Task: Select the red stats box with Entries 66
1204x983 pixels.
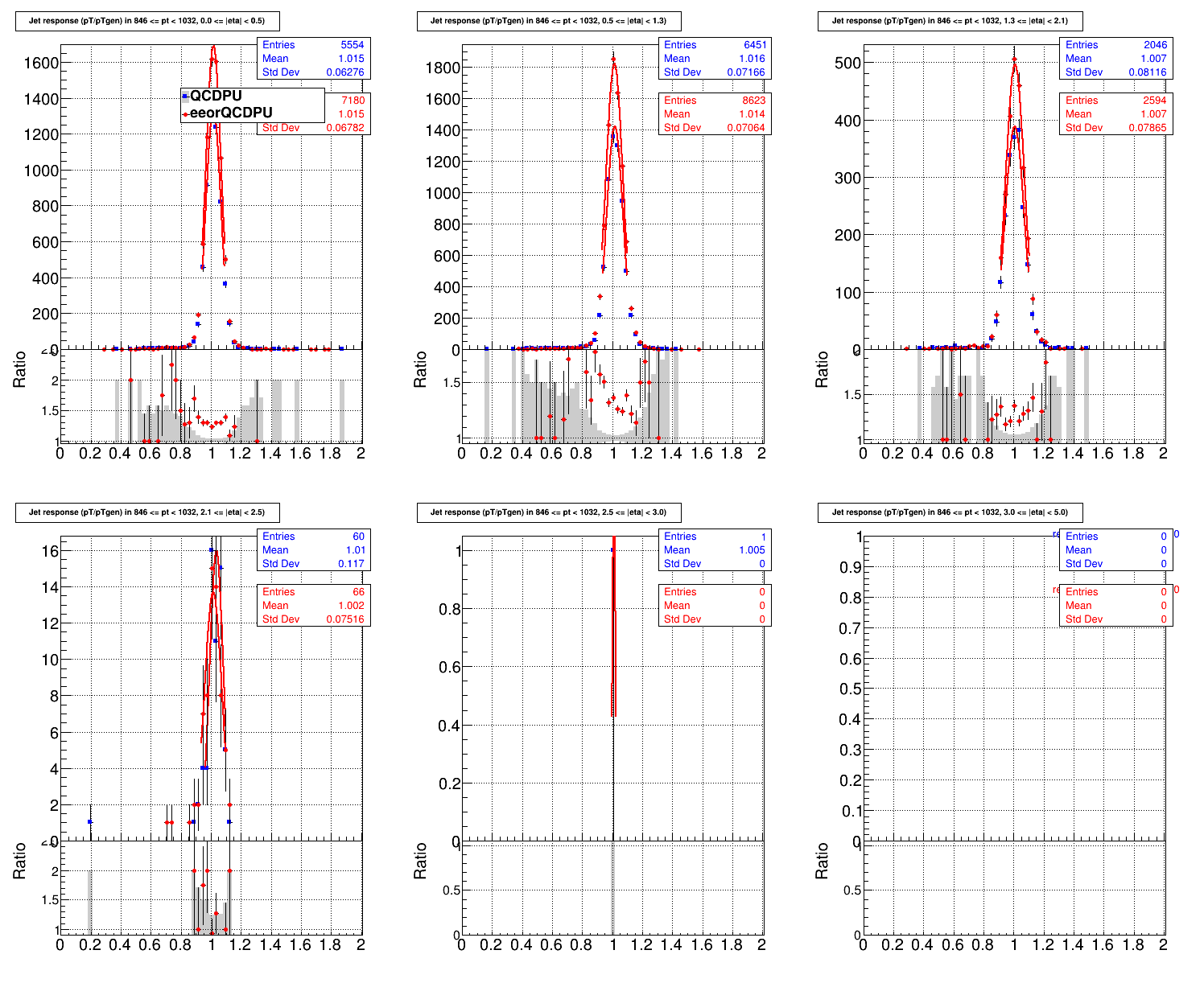Action: tap(313, 606)
